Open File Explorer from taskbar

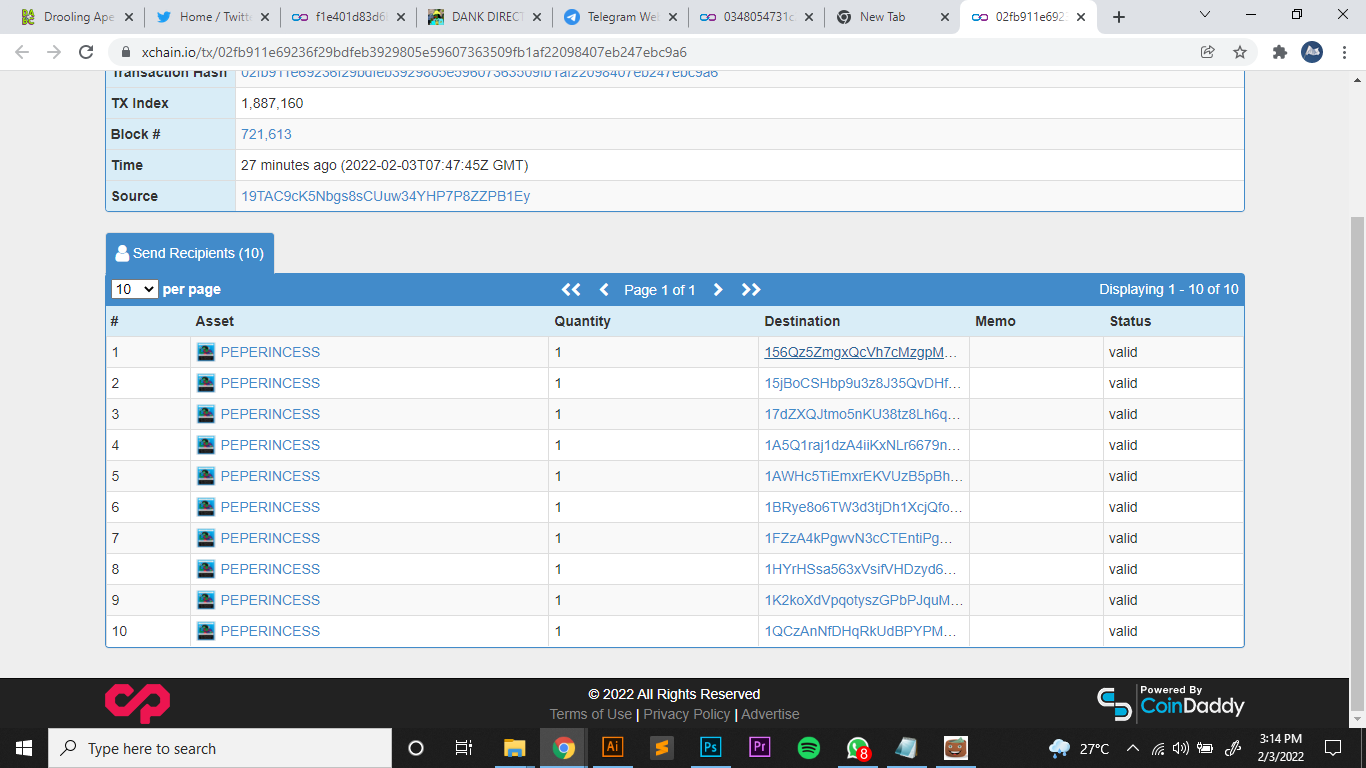(x=514, y=748)
